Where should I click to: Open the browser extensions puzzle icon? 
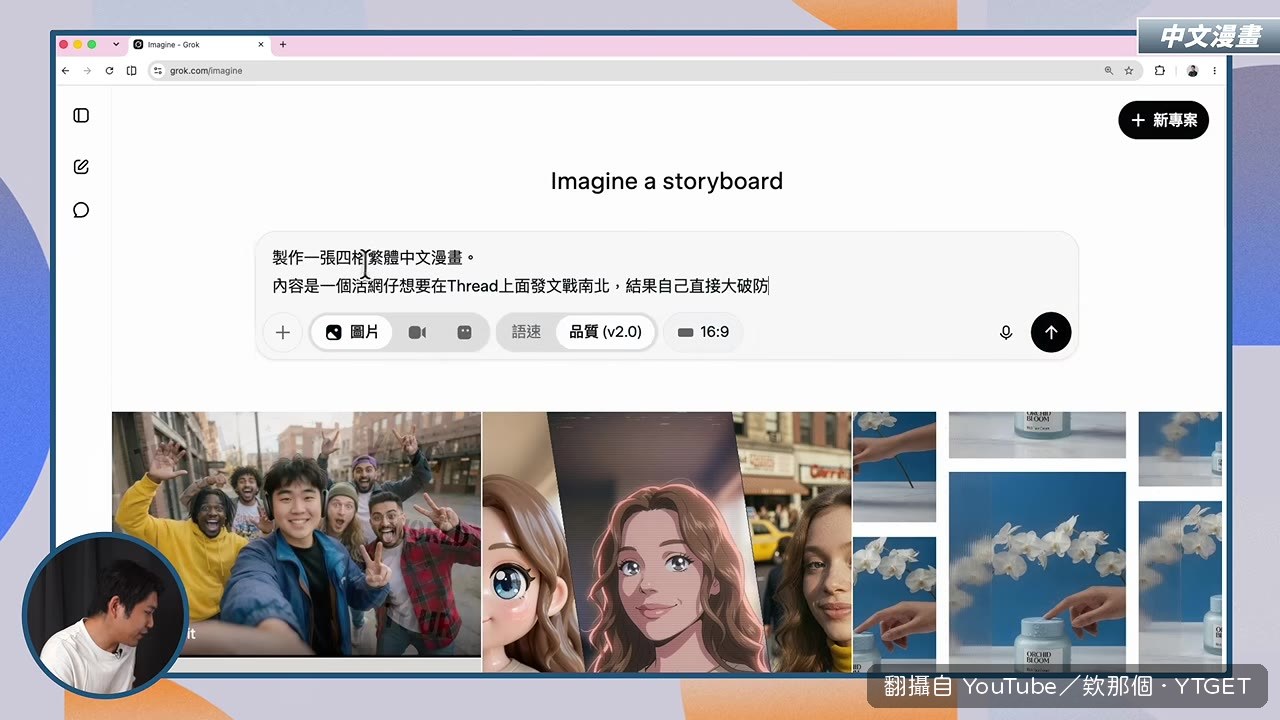(x=1160, y=71)
